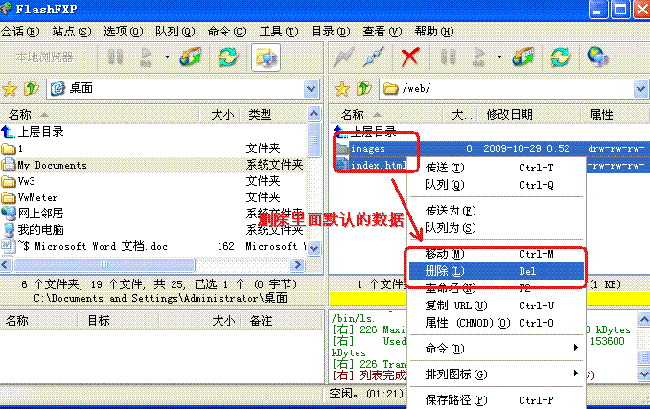The width and height of the screenshot is (650, 409).
Task: Abort with the red X icon
Action: [410, 57]
